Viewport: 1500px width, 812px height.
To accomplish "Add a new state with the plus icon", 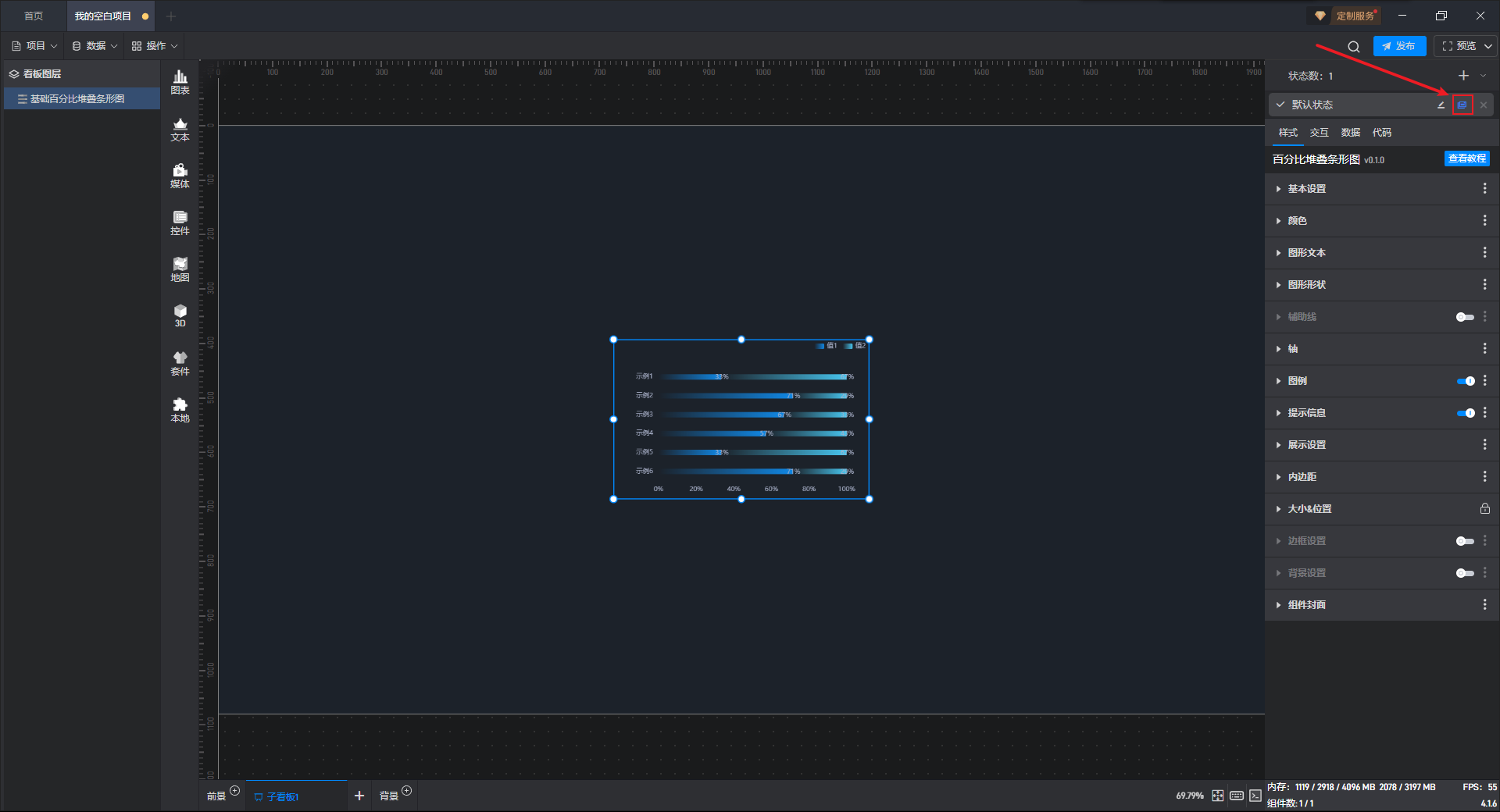I will click(x=1463, y=76).
